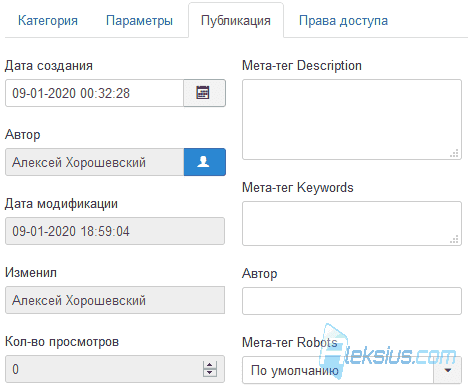
Task: Go to Права доступа tab
Action: [343, 21]
